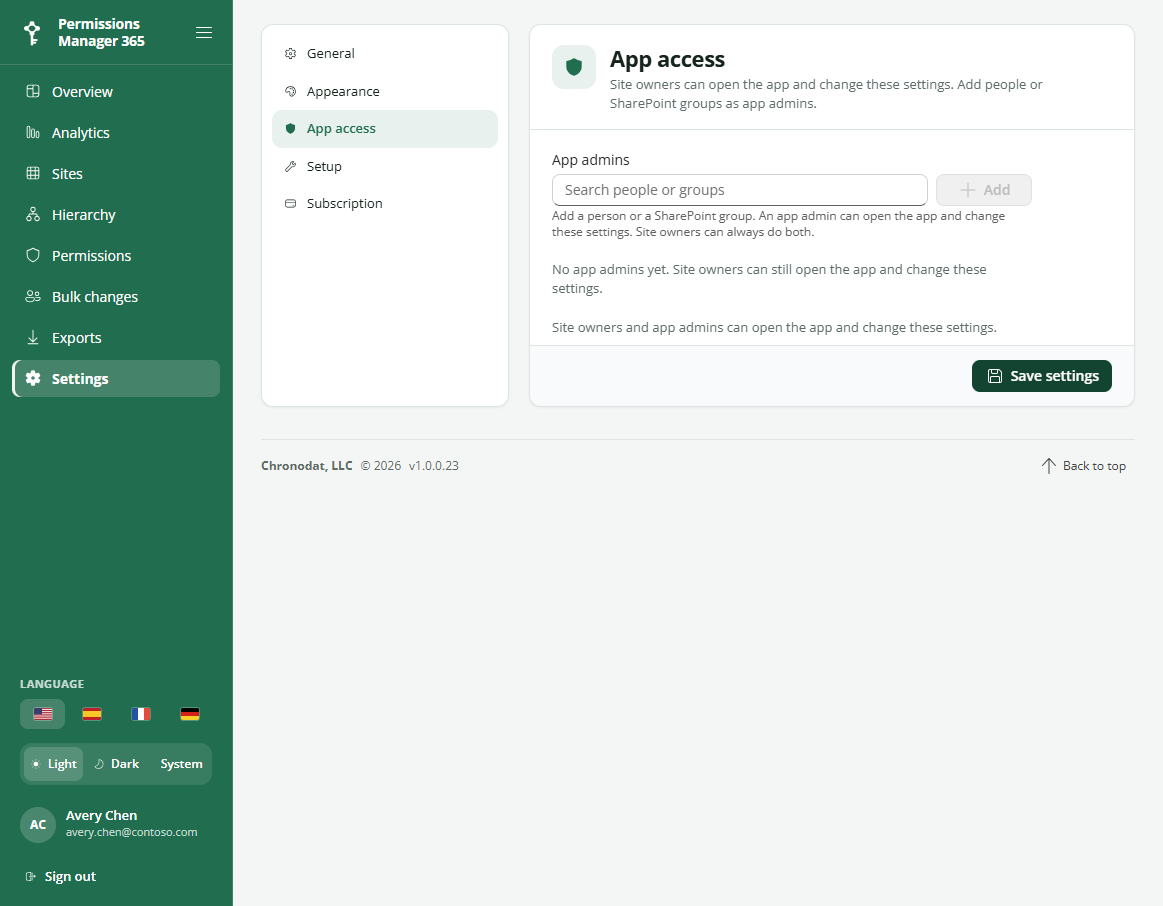The height and width of the screenshot is (906, 1163).
Task: Click the up arrow icon beside Back to top
Action: (x=1049, y=466)
